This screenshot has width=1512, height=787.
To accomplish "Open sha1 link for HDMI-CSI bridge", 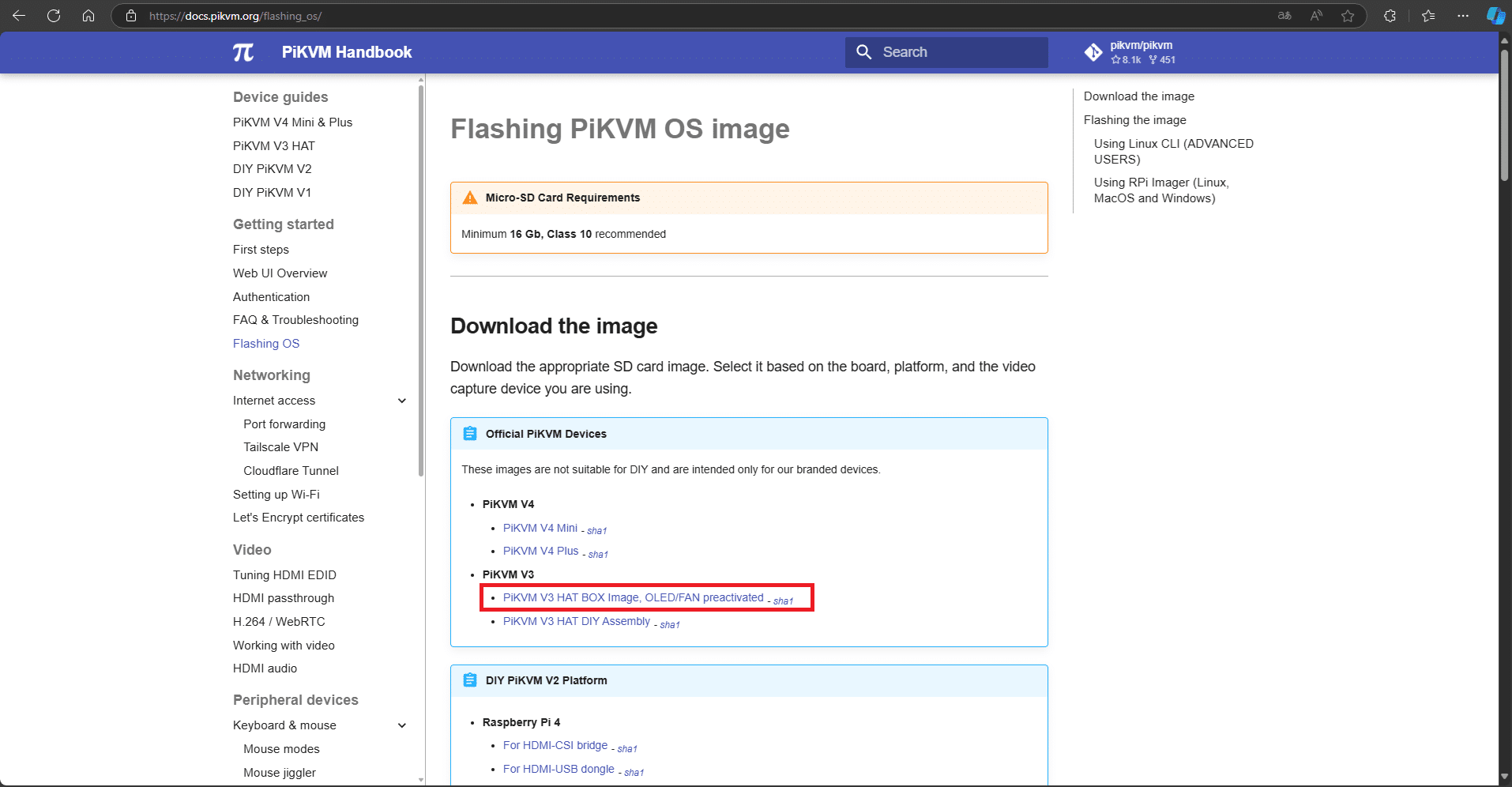I will 627,749.
